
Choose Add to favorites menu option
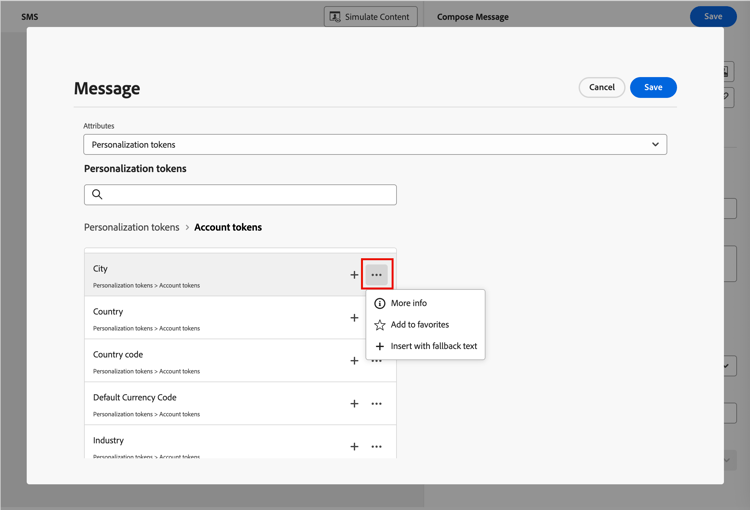coord(419,325)
